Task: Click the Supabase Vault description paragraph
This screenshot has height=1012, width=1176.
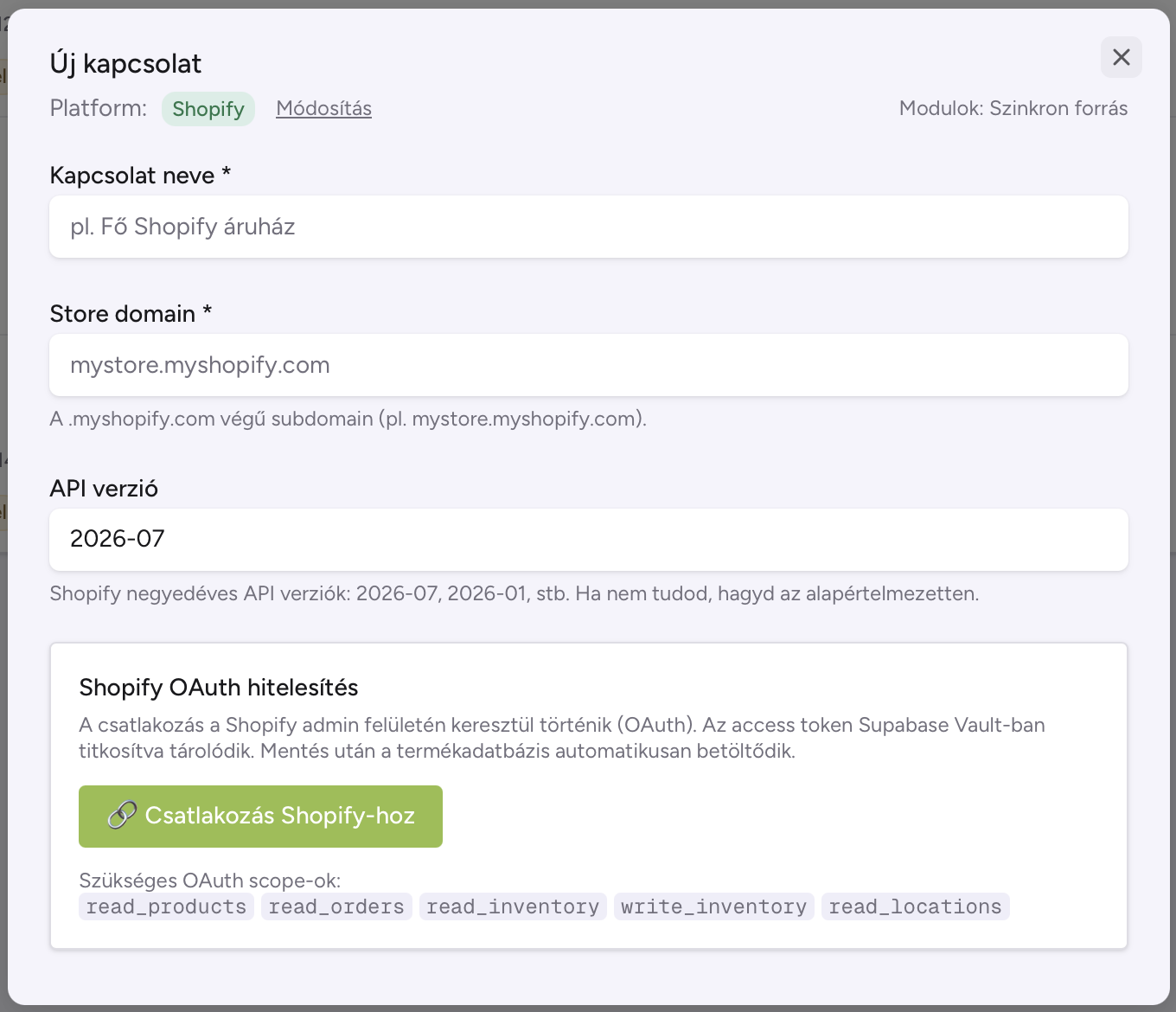Action: pyautogui.click(x=562, y=738)
